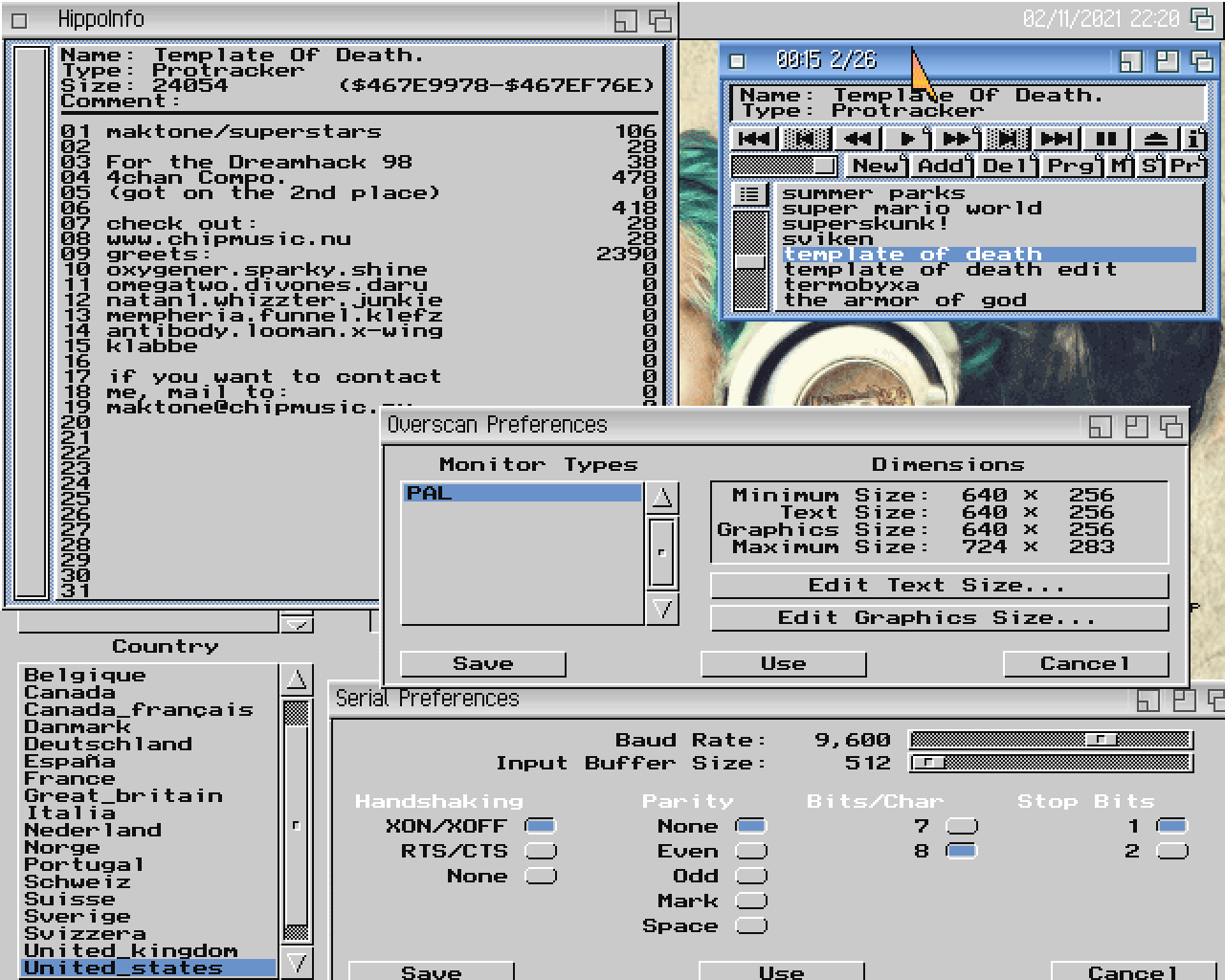Skip to the previous song icon
Screen dimensions: 1225x980
(x=754, y=139)
